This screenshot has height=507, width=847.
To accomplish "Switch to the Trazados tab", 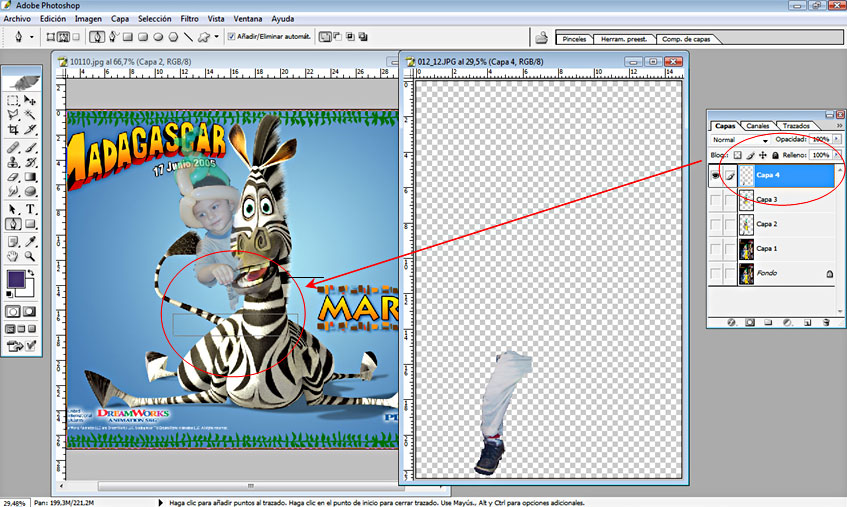I will pyautogui.click(x=796, y=126).
